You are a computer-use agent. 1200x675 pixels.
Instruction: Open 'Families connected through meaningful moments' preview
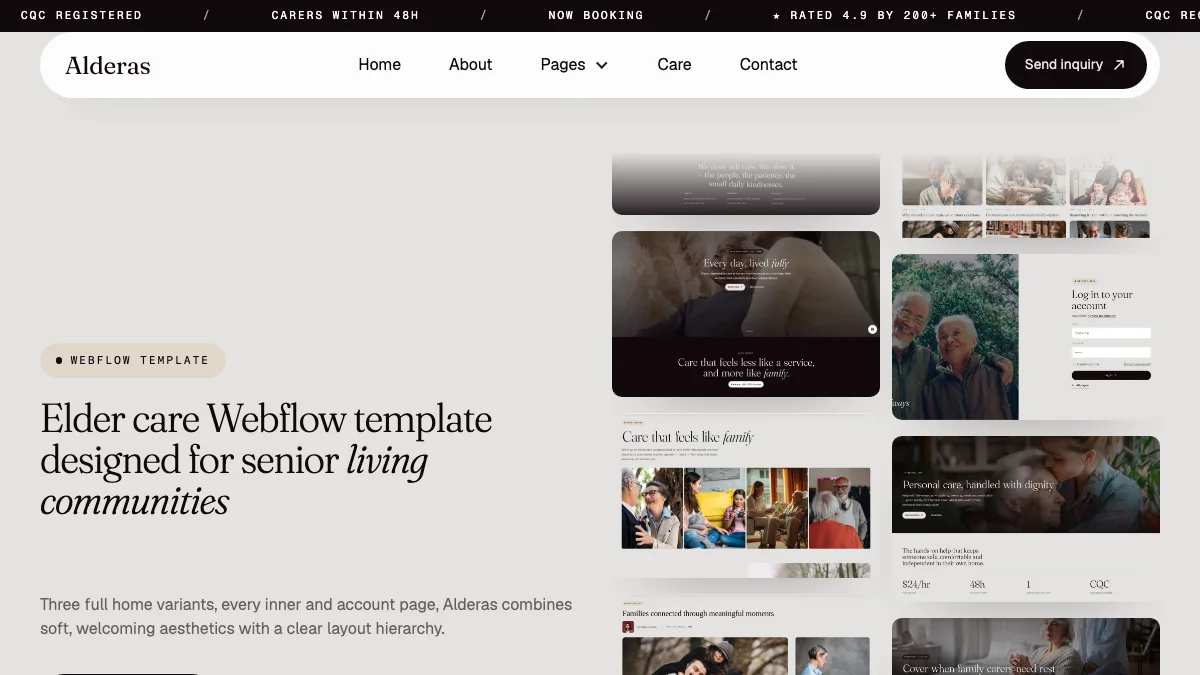pos(746,635)
